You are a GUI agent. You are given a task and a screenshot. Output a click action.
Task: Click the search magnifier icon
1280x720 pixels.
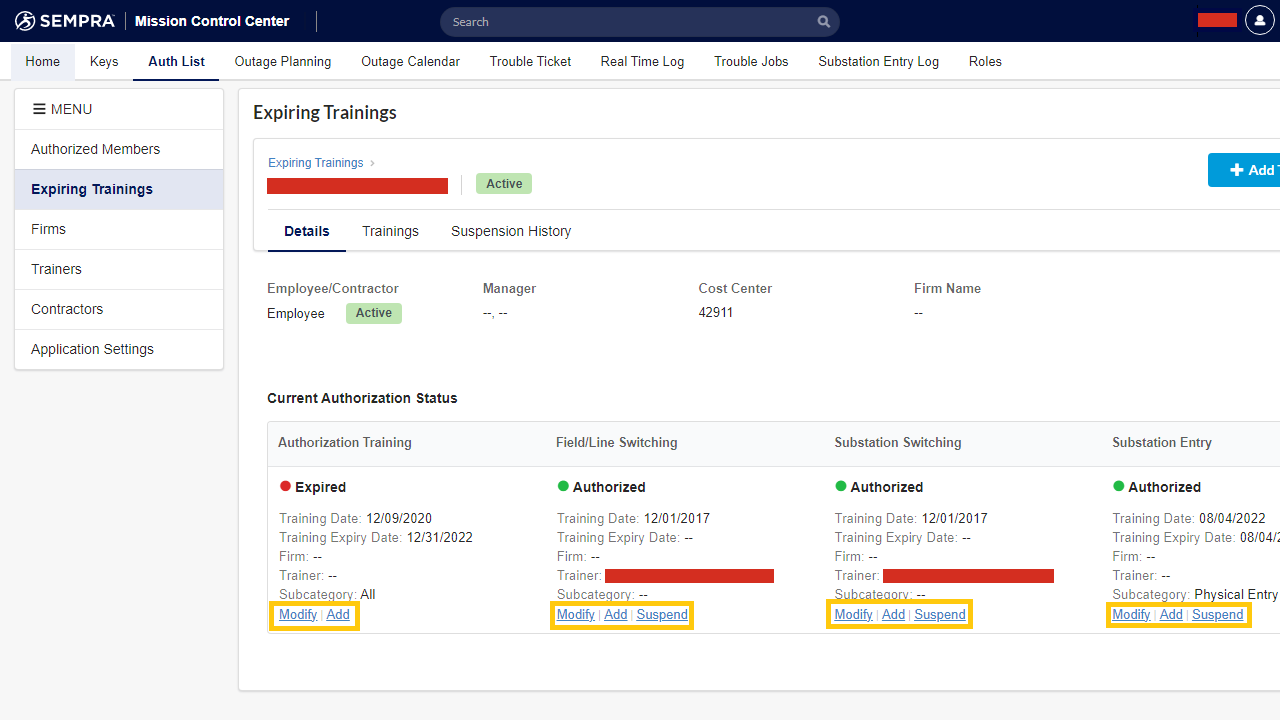pos(823,22)
